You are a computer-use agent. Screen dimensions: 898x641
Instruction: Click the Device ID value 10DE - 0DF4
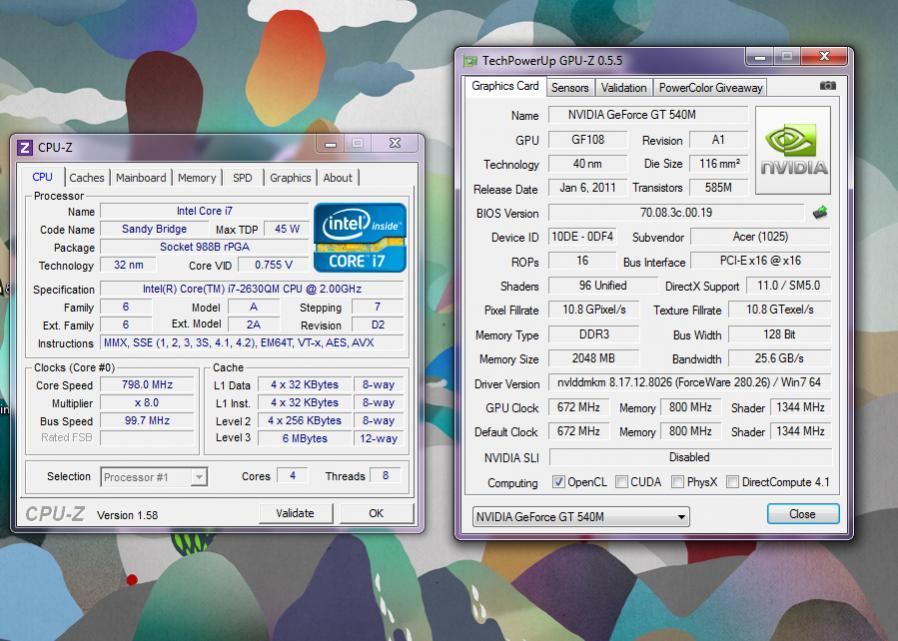point(582,237)
